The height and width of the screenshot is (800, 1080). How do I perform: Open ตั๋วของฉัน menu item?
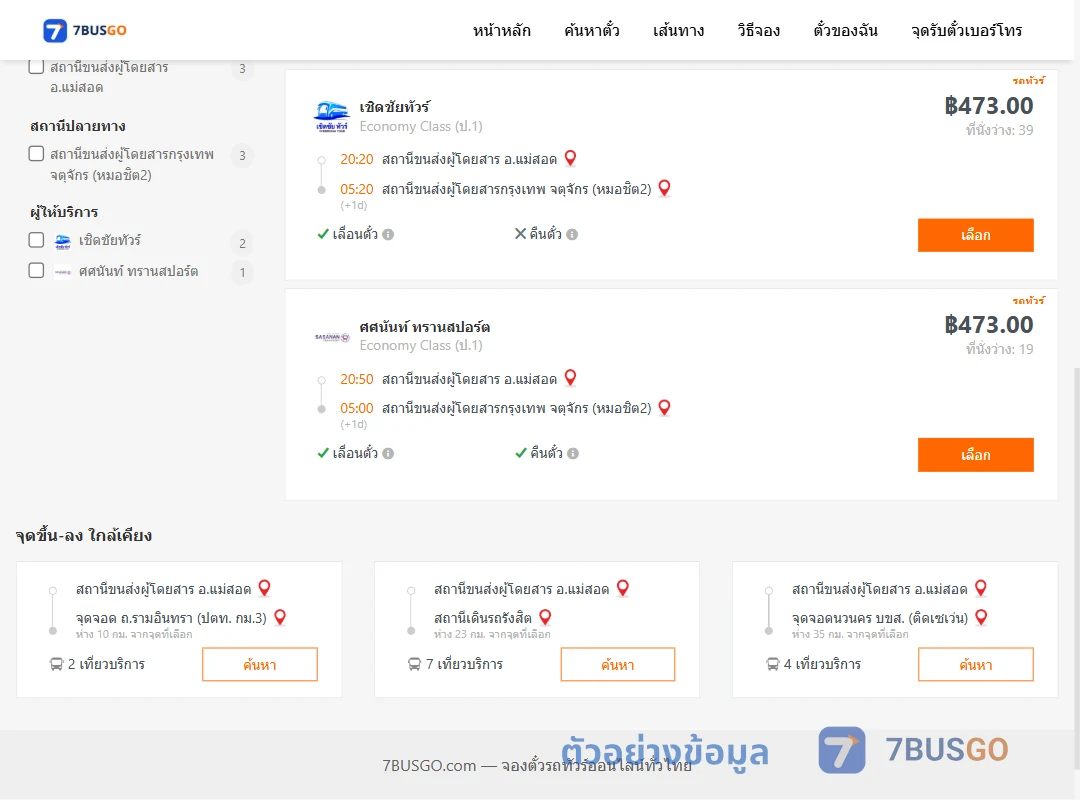845,30
